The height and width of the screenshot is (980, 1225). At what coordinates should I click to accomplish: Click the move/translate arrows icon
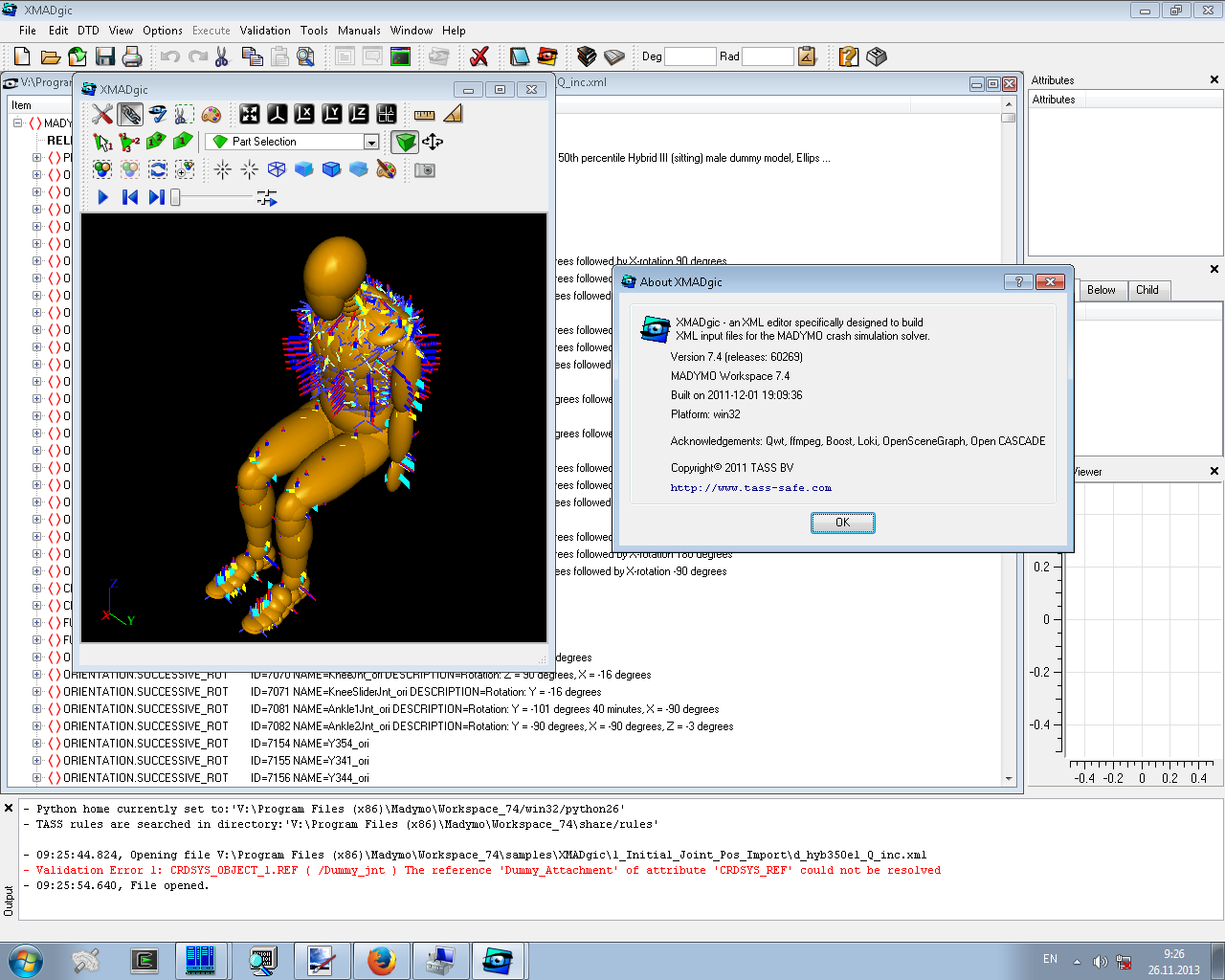tap(433, 142)
